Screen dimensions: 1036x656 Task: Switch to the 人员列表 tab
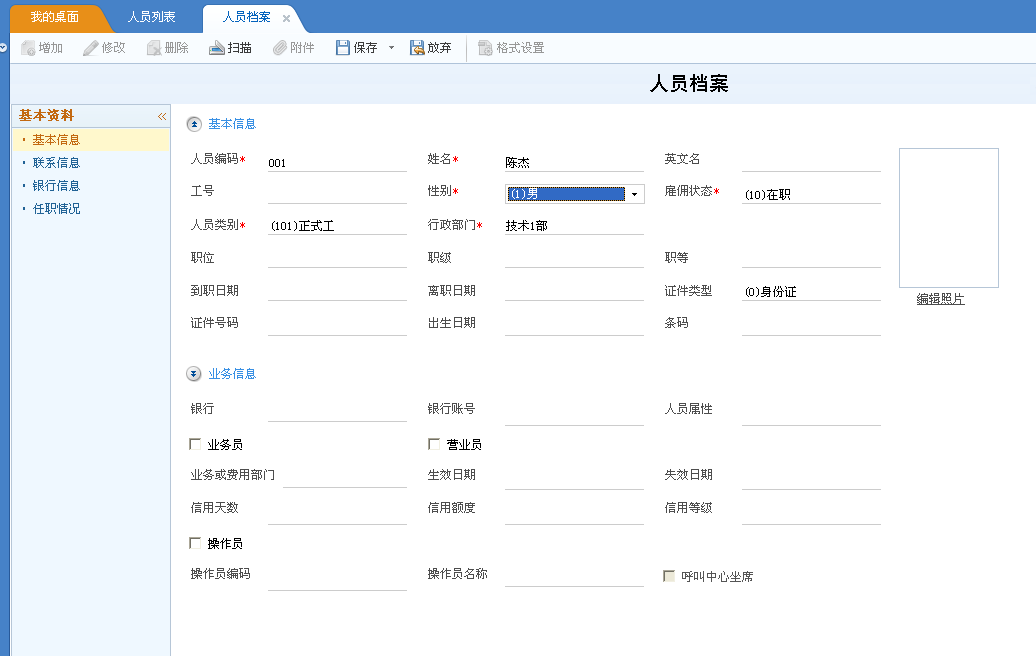click(x=153, y=16)
